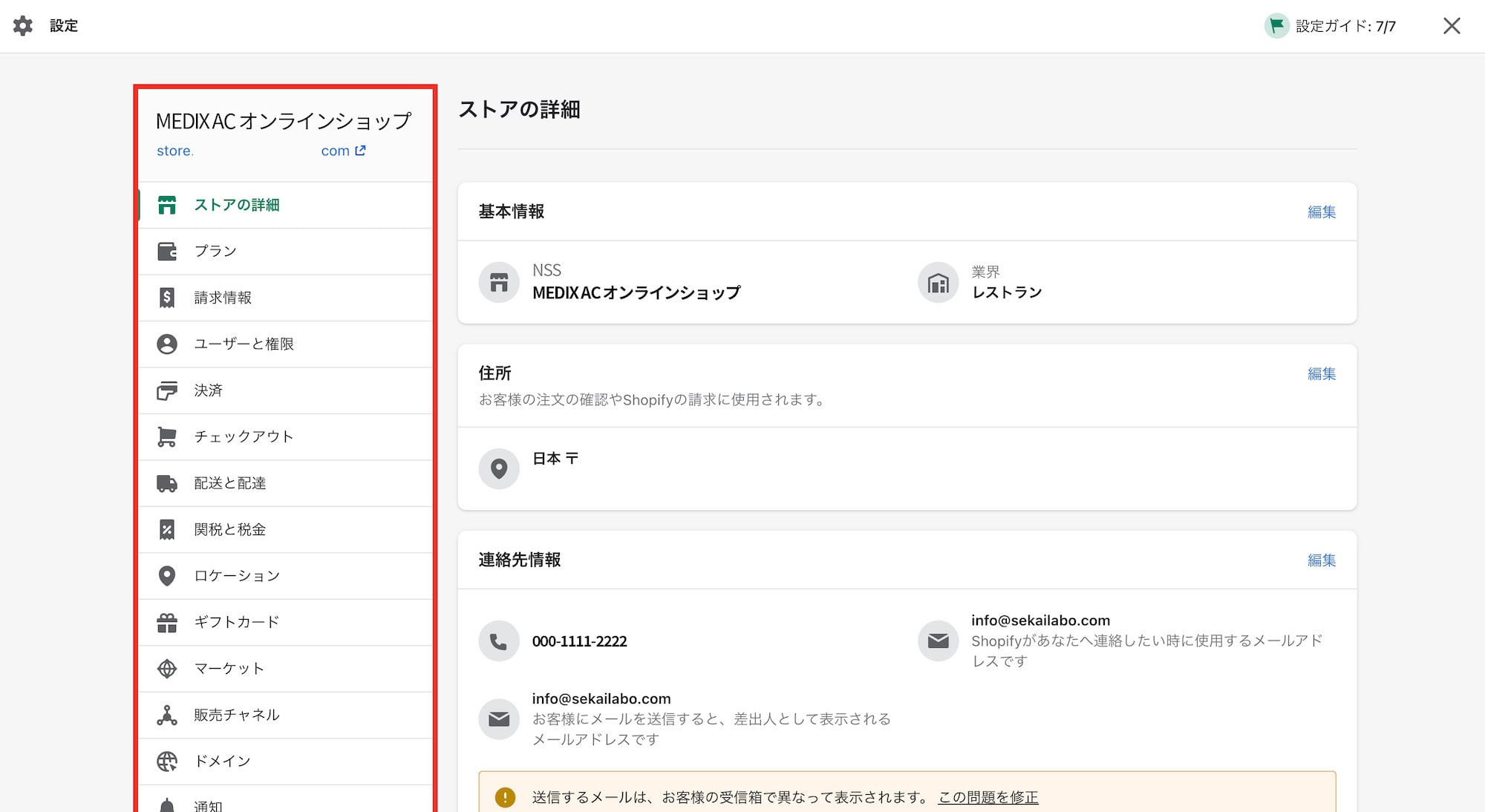This screenshot has height=812, width=1485.
Task: Open the 請求情報 section
Action: (x=286, y=298)
